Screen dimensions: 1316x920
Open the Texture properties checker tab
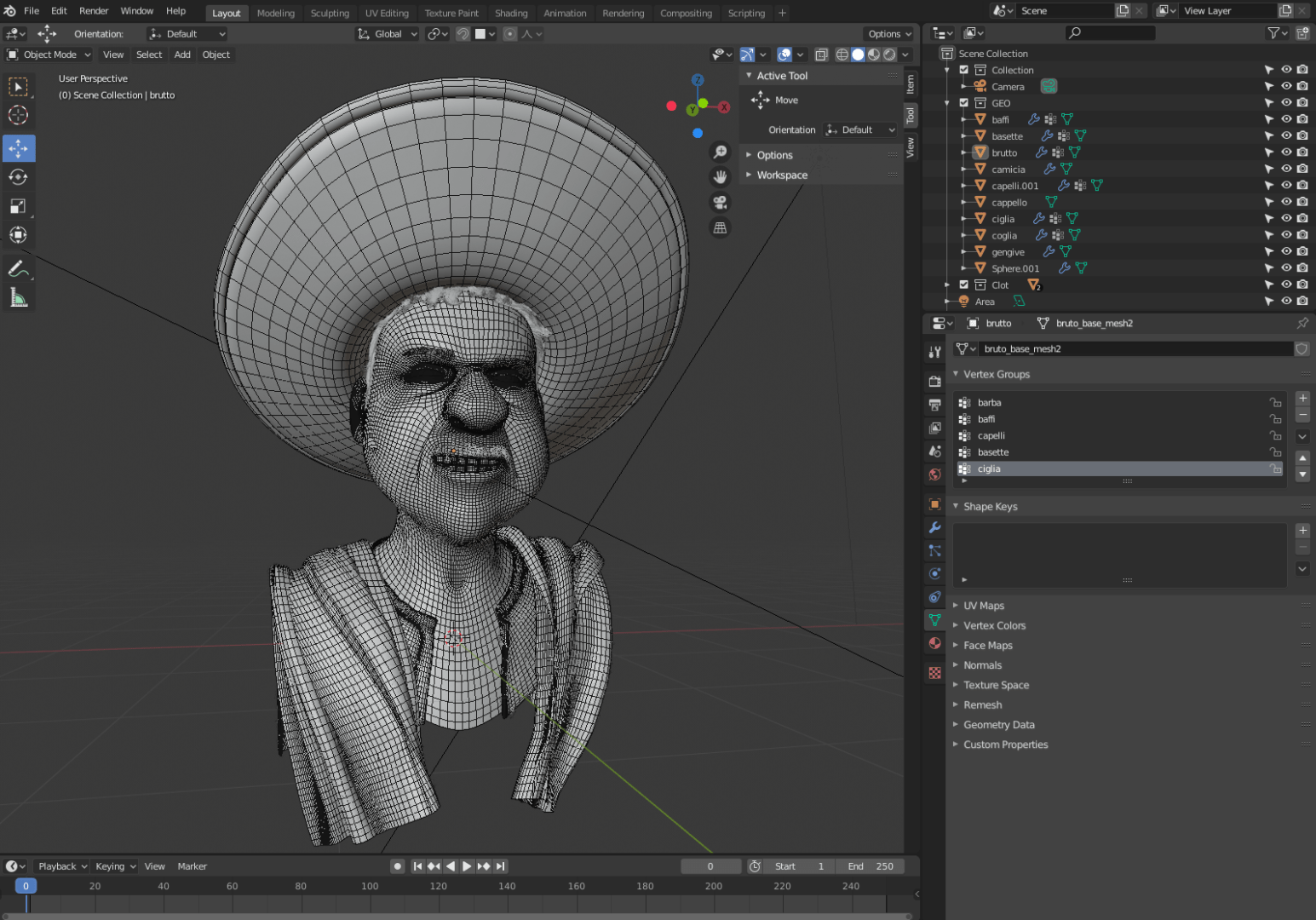(x=934, y=673)
